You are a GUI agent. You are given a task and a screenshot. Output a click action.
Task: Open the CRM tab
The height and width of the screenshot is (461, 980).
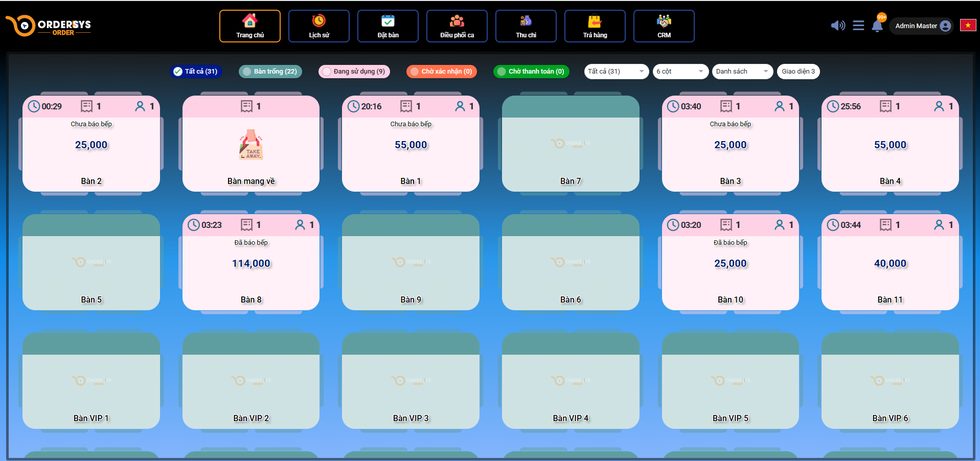point(664,26)
